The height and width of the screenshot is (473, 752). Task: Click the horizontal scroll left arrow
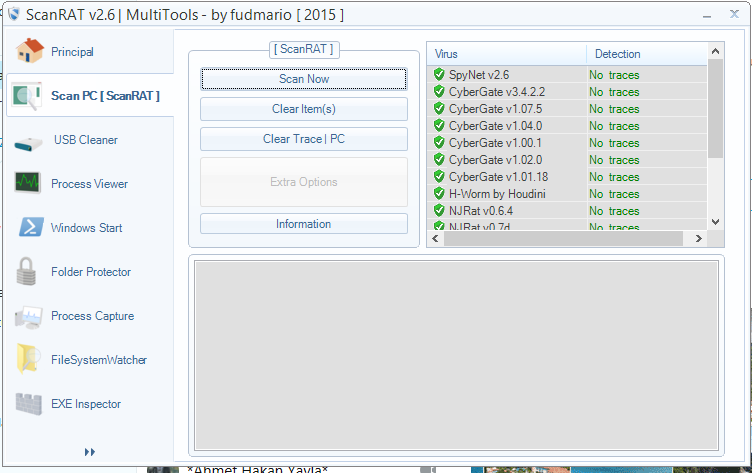pos(435,238)
